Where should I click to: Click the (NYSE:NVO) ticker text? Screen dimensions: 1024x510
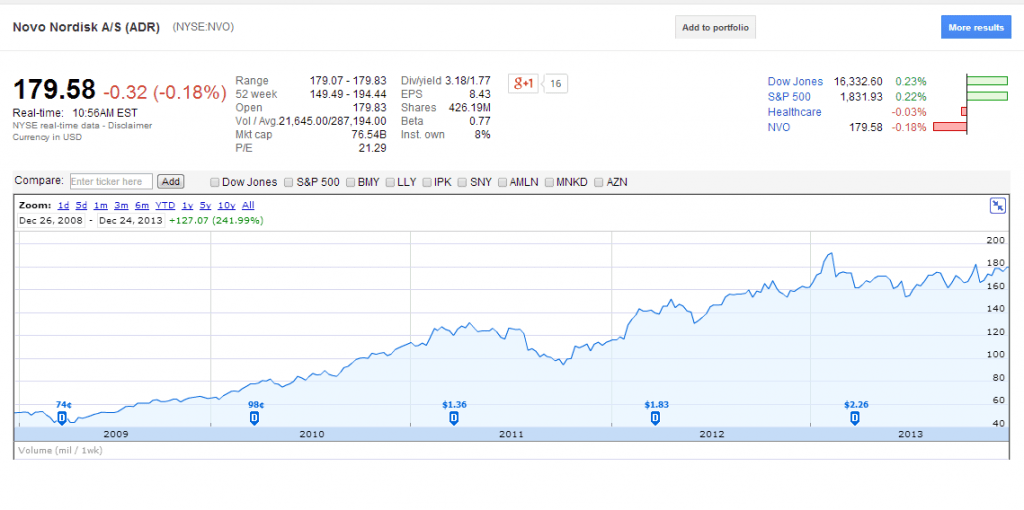point(203,27)
